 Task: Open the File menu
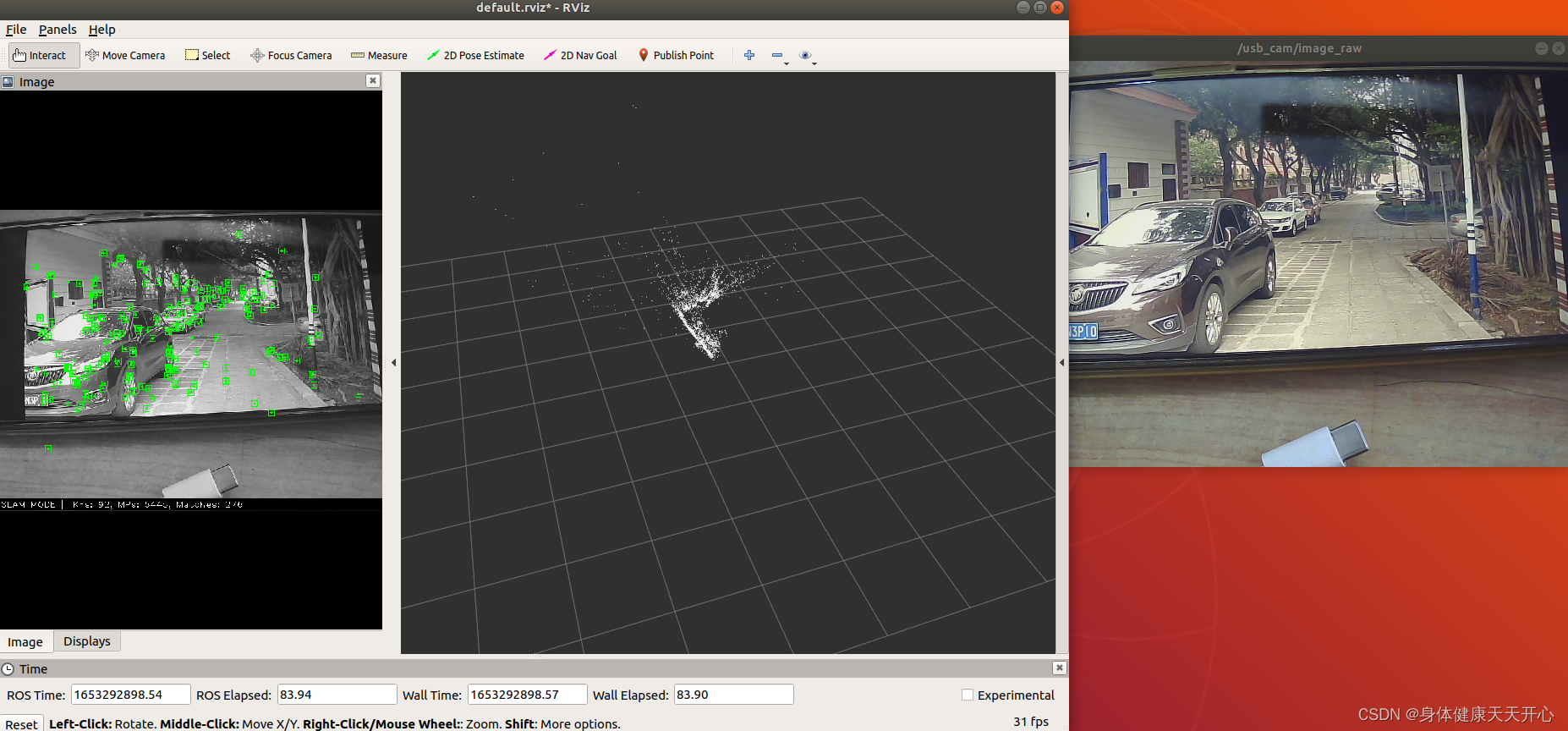click(x=16, y=30)
